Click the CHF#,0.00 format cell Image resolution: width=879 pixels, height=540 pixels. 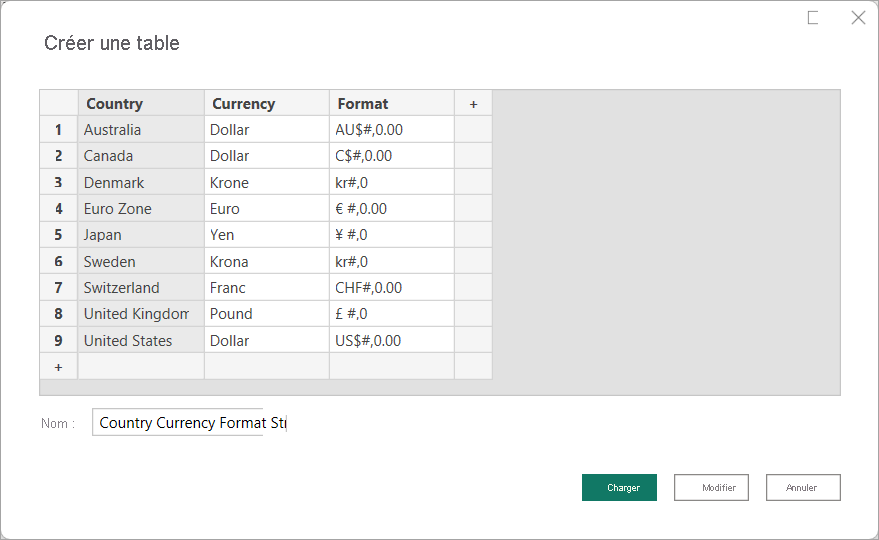click(x=391, y=288)
